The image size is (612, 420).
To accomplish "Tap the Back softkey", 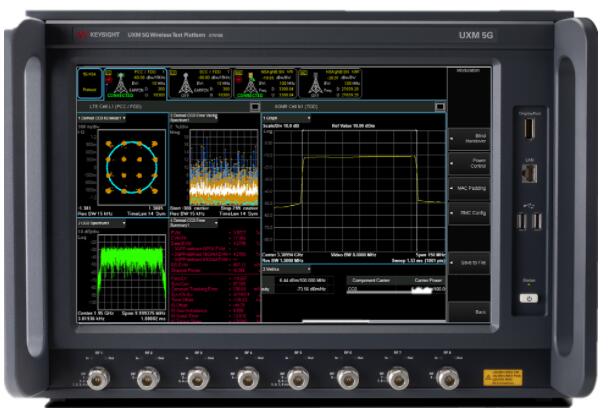I will 469,312.
